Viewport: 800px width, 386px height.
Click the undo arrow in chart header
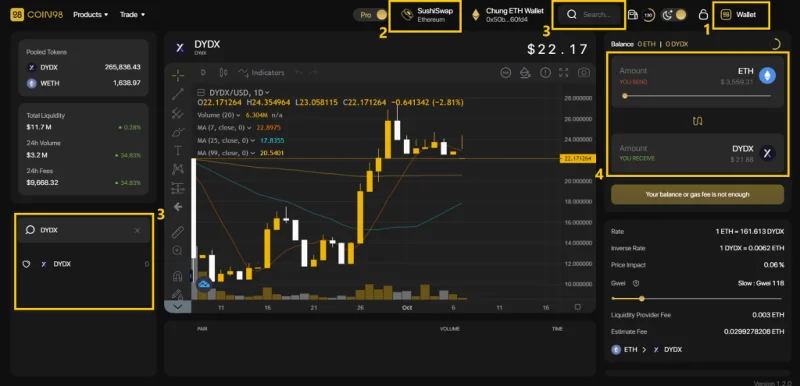point(299,73)
